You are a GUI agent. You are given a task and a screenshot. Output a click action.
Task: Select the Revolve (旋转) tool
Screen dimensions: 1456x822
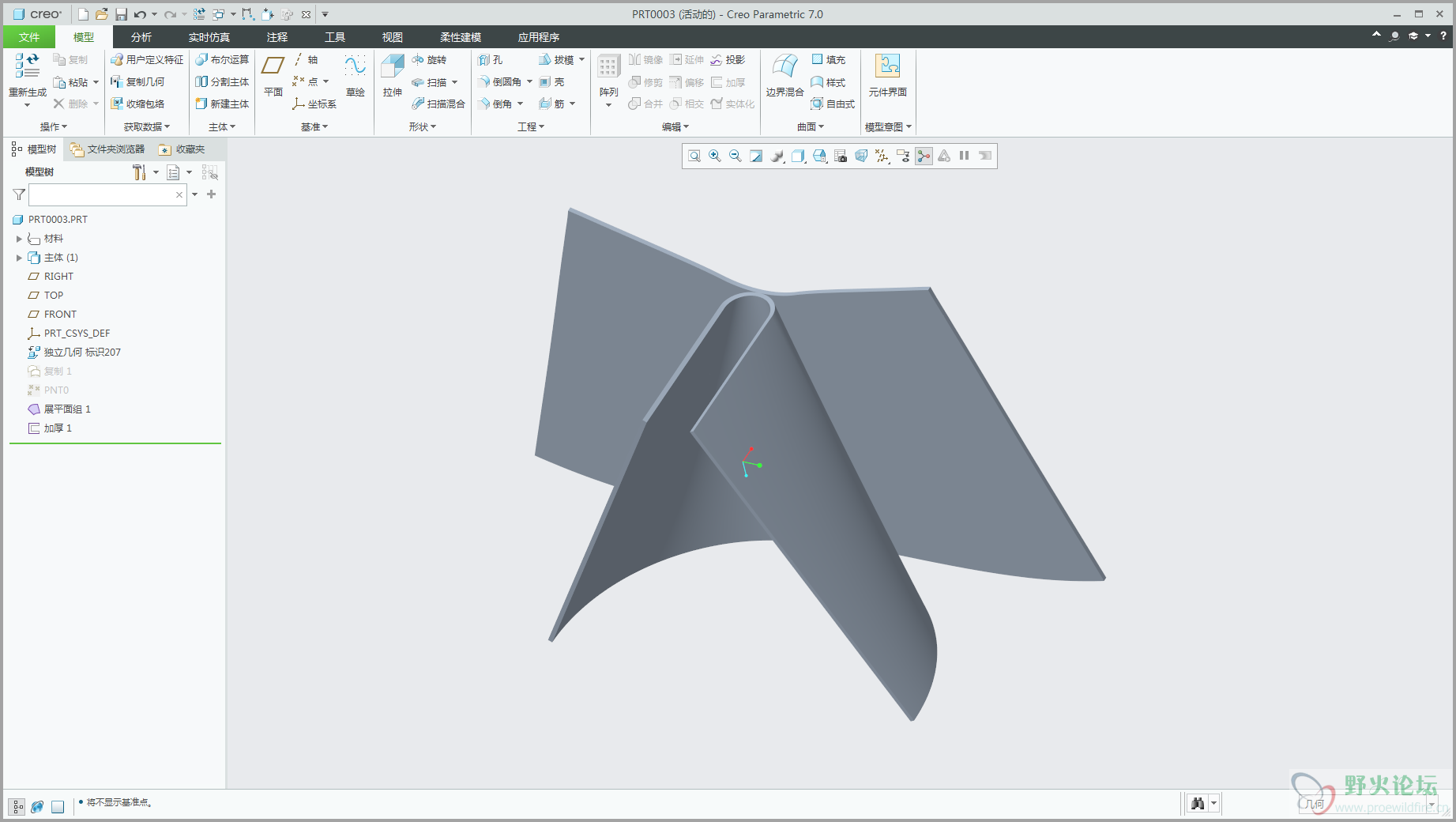tap(429, 59)
